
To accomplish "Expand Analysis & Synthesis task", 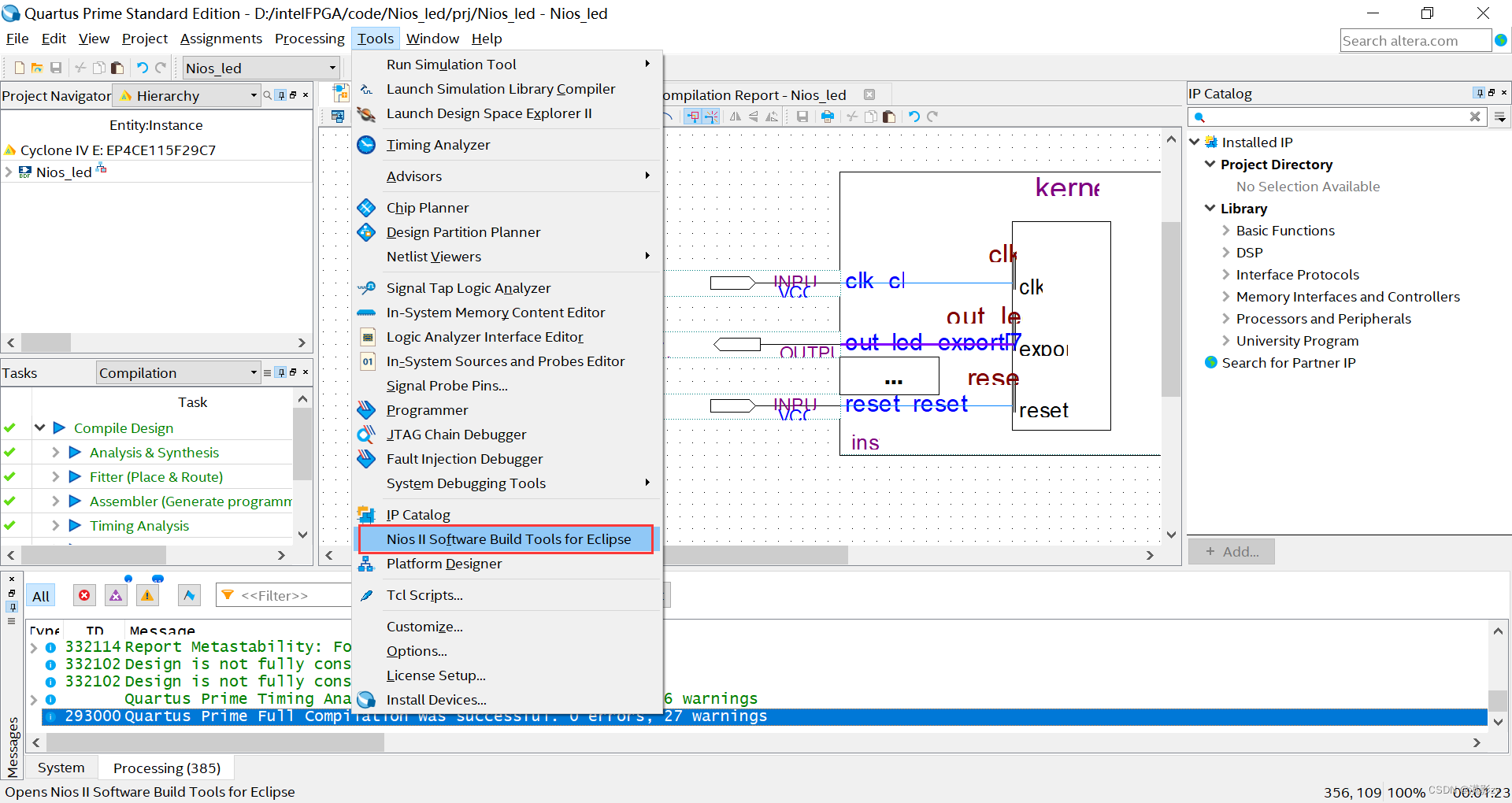I will (x=55, y=453).
